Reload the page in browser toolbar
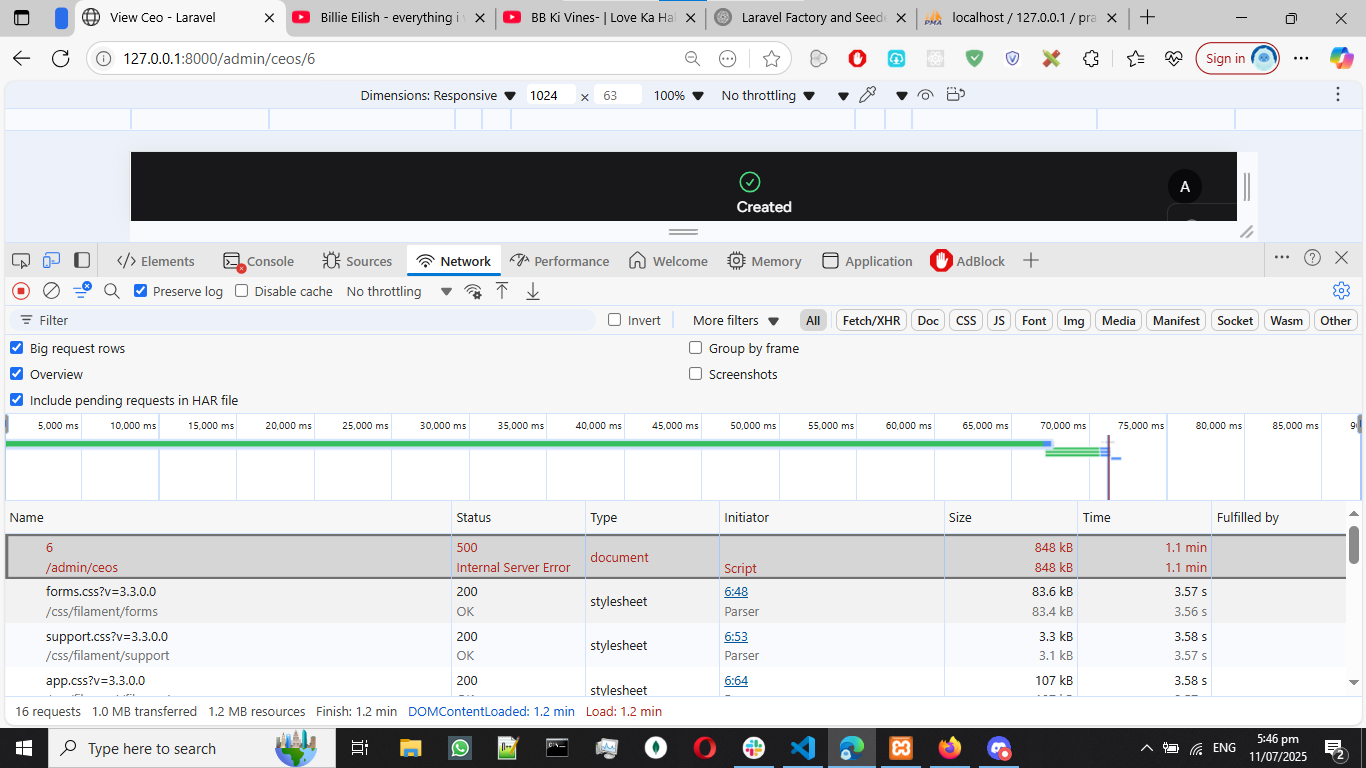 pyautogui.click(x=60, y=59)
